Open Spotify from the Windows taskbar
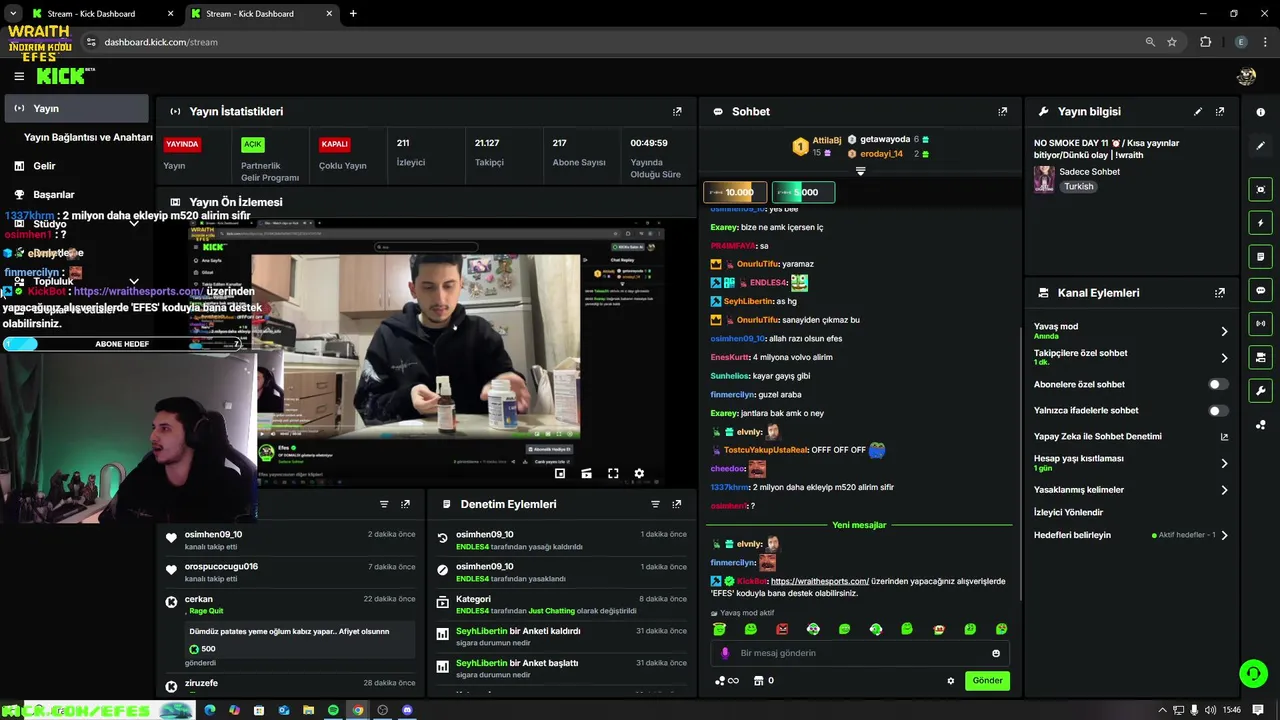The image size is (1280, 720). [333, 710]
